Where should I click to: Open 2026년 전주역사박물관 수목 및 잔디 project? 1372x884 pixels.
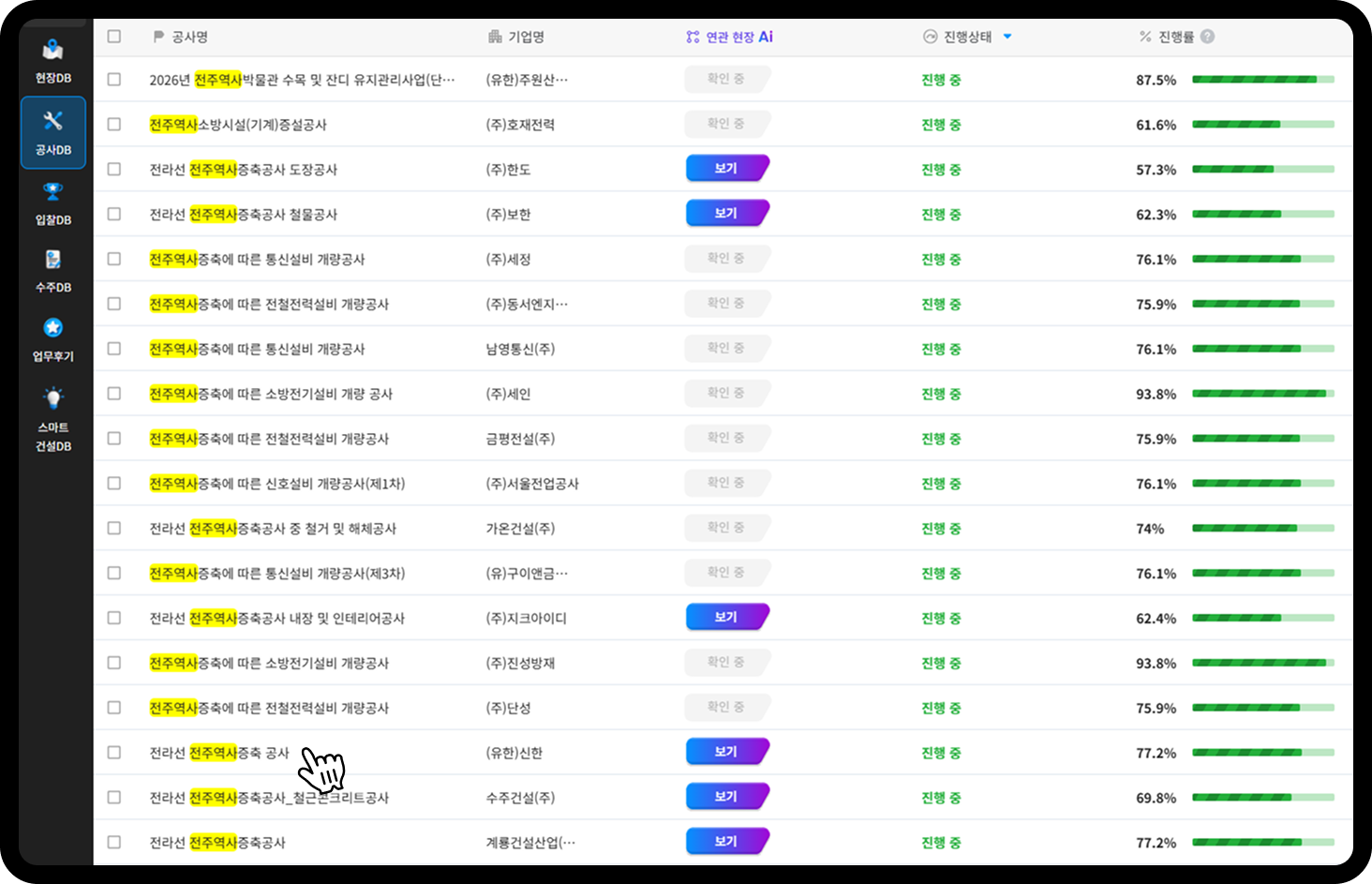(x=302, y=80)
